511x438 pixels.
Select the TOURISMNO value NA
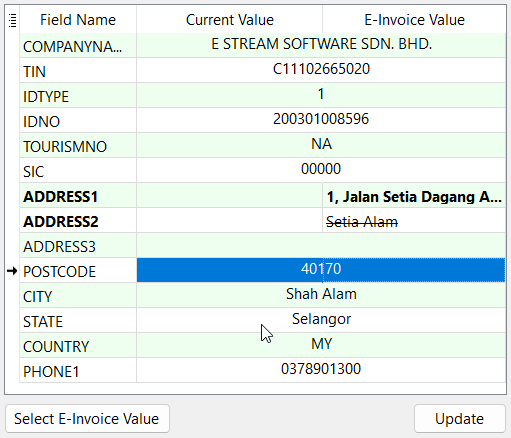pyautogui.click(x=321, y=144)
